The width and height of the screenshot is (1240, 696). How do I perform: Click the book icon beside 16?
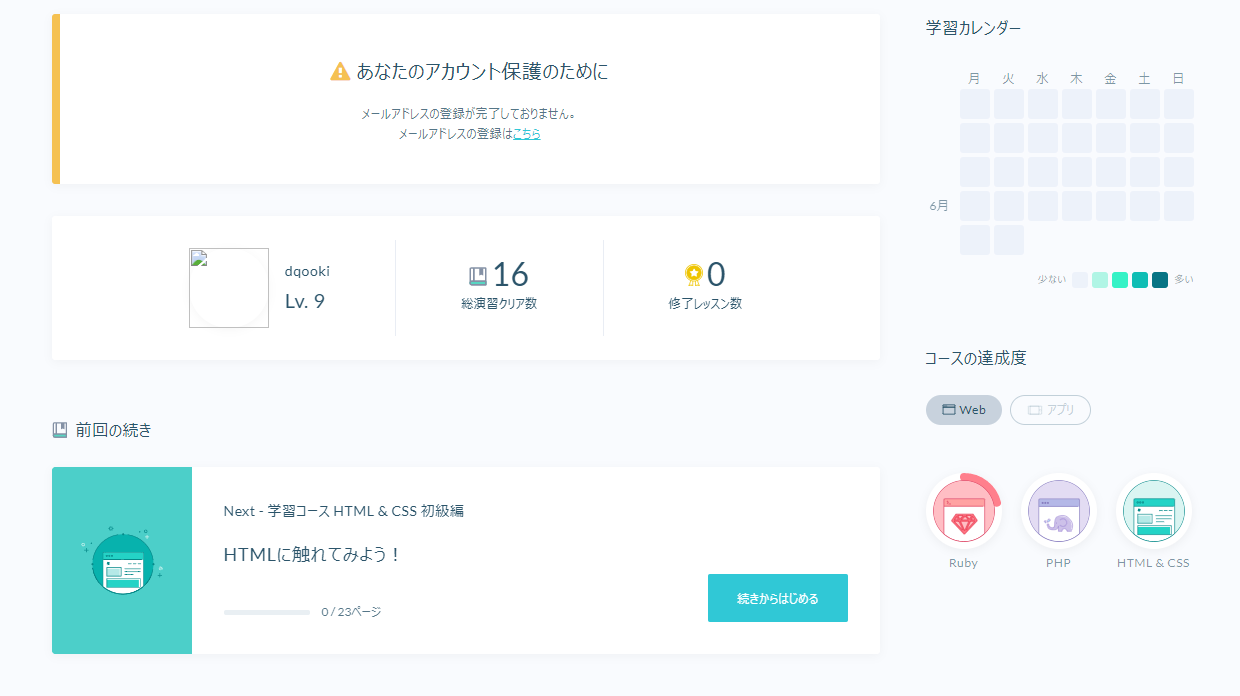click(x=478, y=275)
